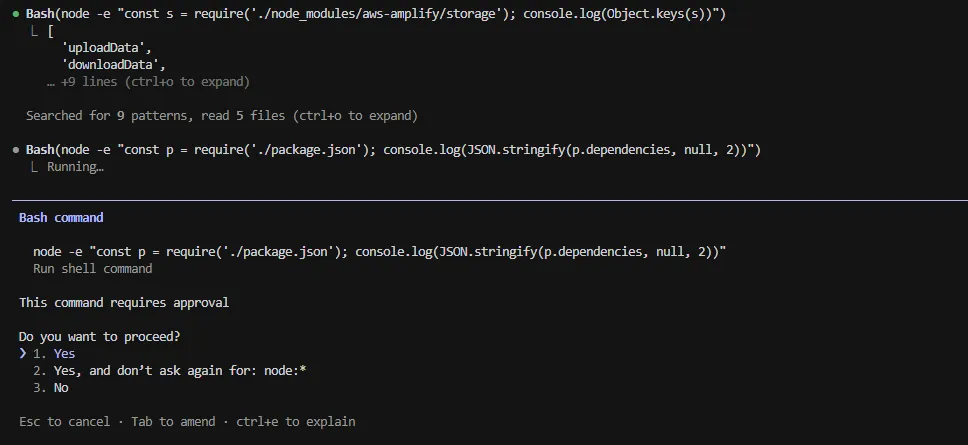Image resolution: width=968 pixels, height=445 pixels.
Task: Click the 'Esc to cancel' hint
Action: pyautogui.click(x=65, y=421)
